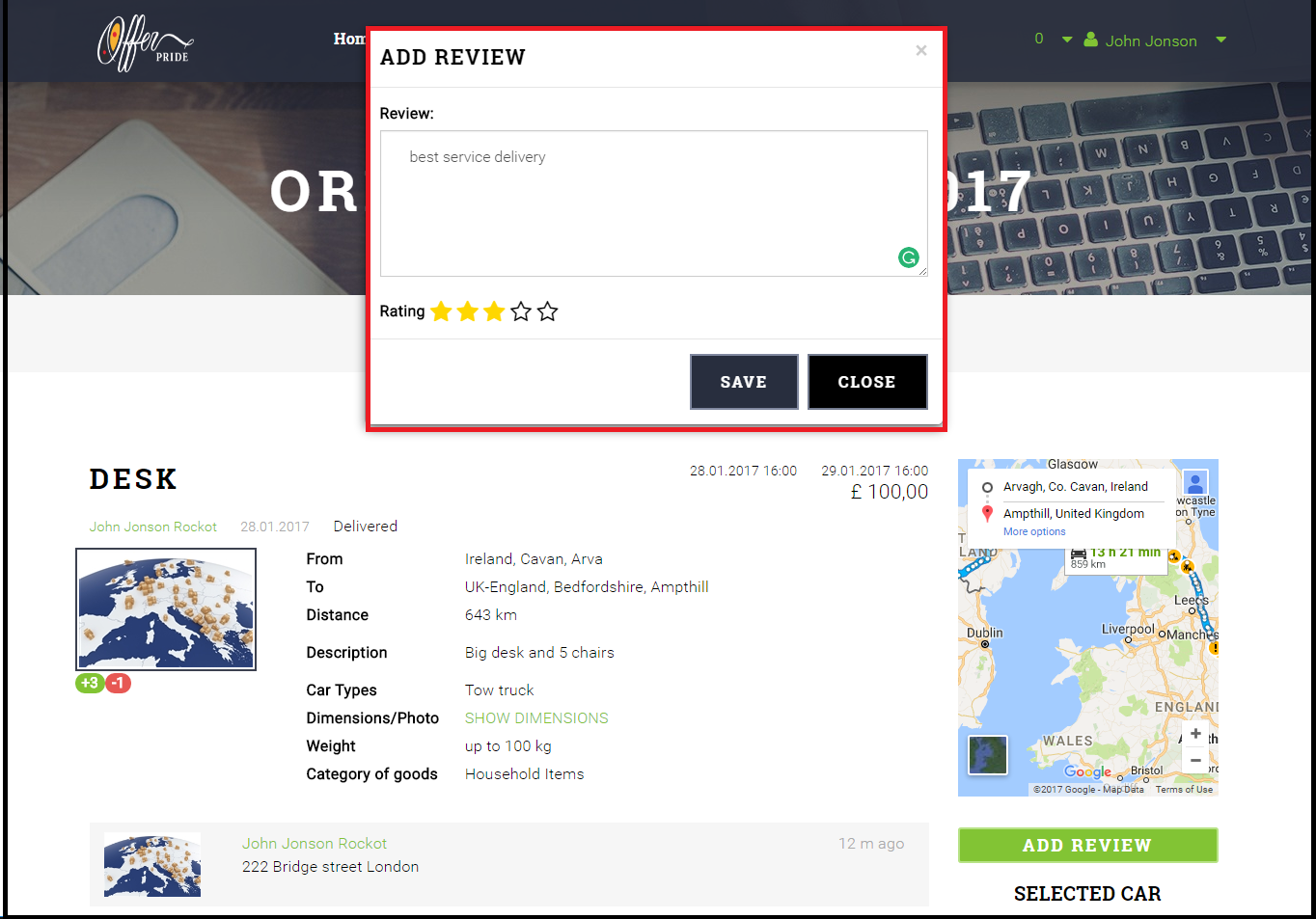Open map Terms of Use

point(1184,789)
